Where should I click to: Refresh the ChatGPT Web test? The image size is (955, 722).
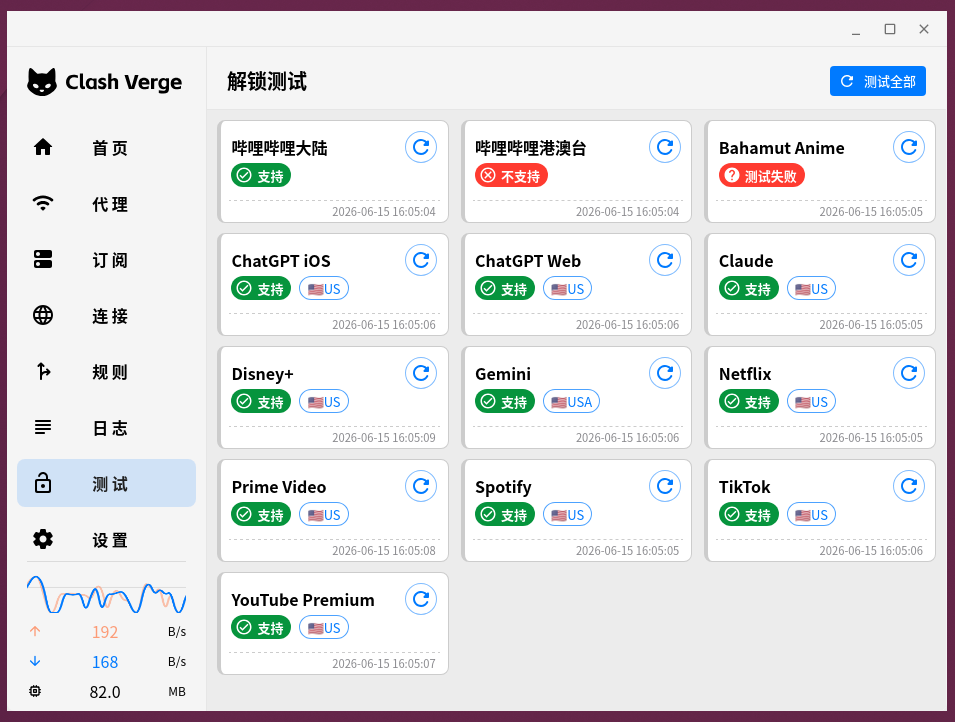[x=664, y=260]
